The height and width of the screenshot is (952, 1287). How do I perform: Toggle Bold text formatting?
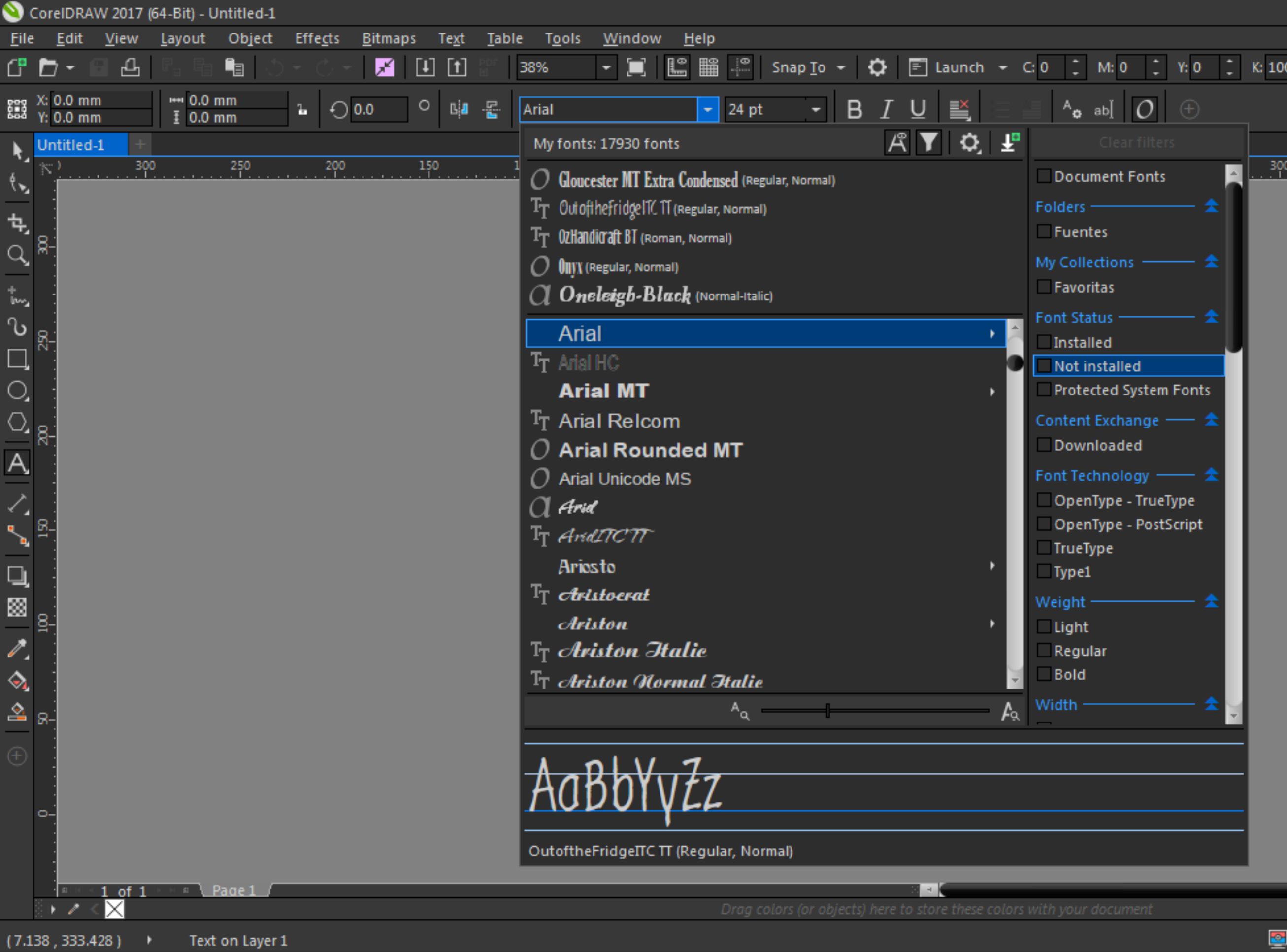tap(855, 109)
